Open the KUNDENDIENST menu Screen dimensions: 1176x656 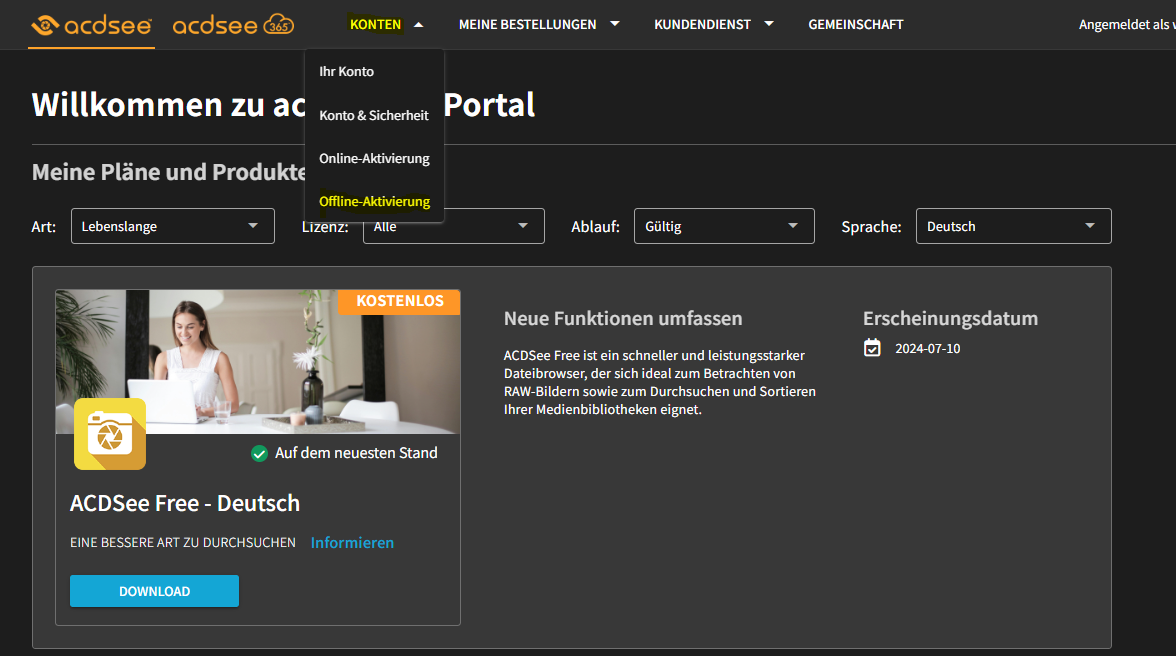(x=702, y=25)
